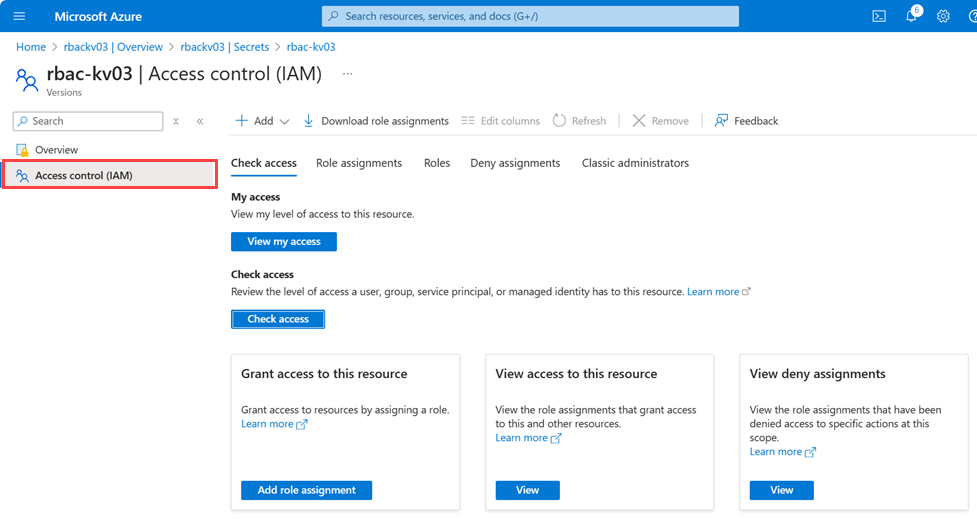Screen dimensions: 977x519
Task: Click the Feedback person icon
Action: click(721, 121)
